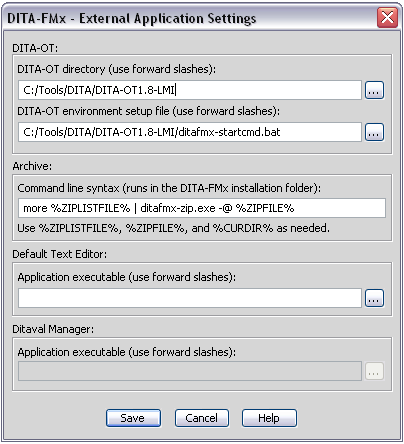Click the empty Default Text Editor executable field
Viewport: 404px width, 444px height.
click(190, 298)
